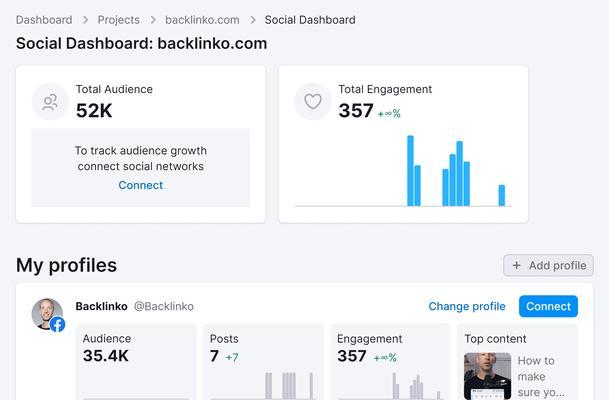The height and width of the screenshot is (400, 609).
Task: Click the plus icon in Add profile
Action: (x=516, y=265)
